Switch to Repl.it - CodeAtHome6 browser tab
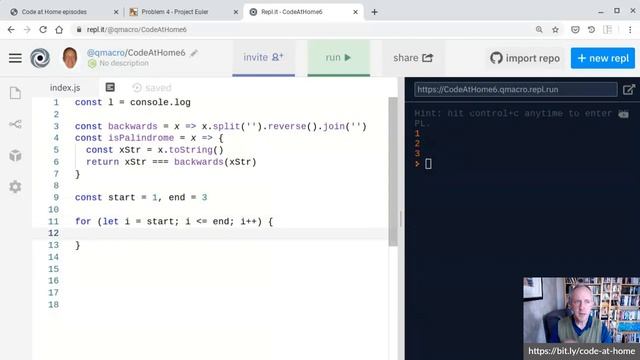Screen dimensions: 640x360 click(291, 12)
